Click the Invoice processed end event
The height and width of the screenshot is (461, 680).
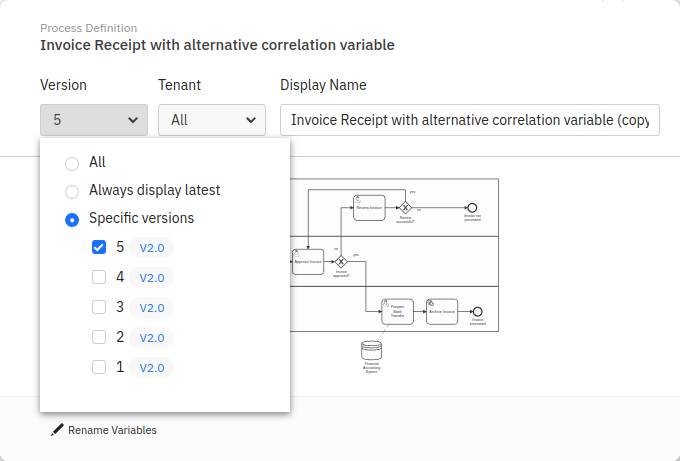point(477,312)
